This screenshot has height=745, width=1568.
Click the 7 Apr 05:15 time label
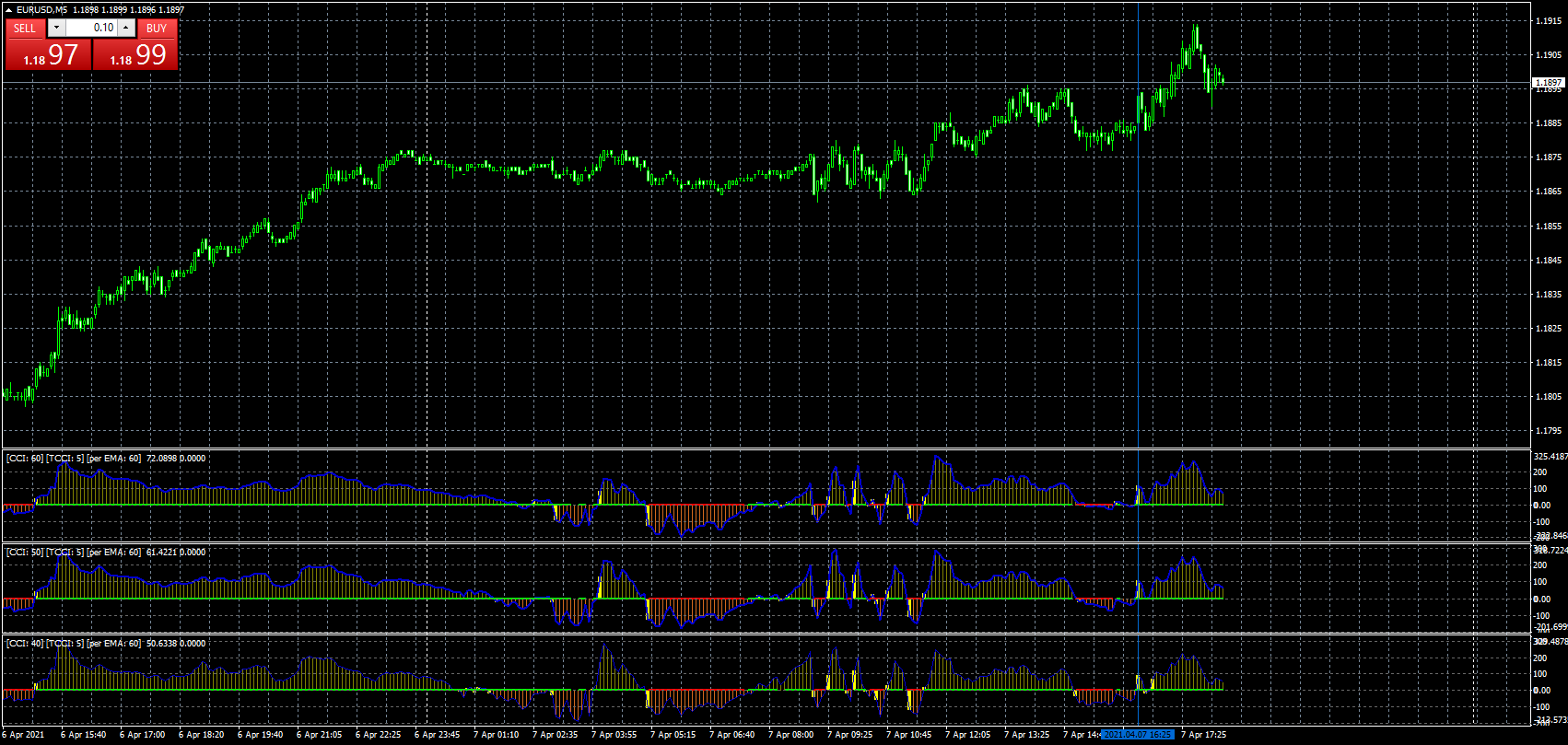pos(673,735)
